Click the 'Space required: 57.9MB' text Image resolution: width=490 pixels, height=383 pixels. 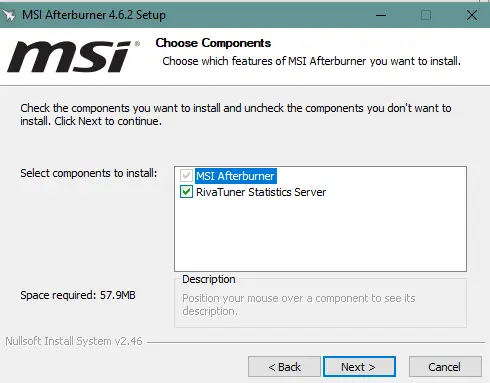coord(78,295)
